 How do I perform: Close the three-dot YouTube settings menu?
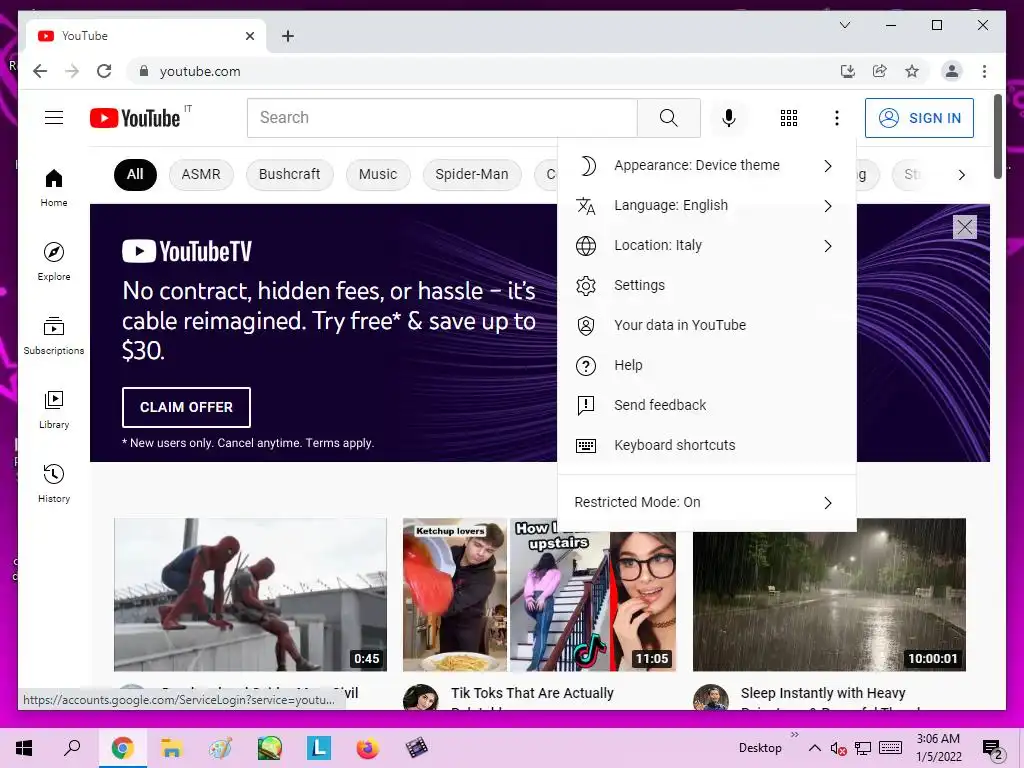pyautogui.click(x=837, y=118)
